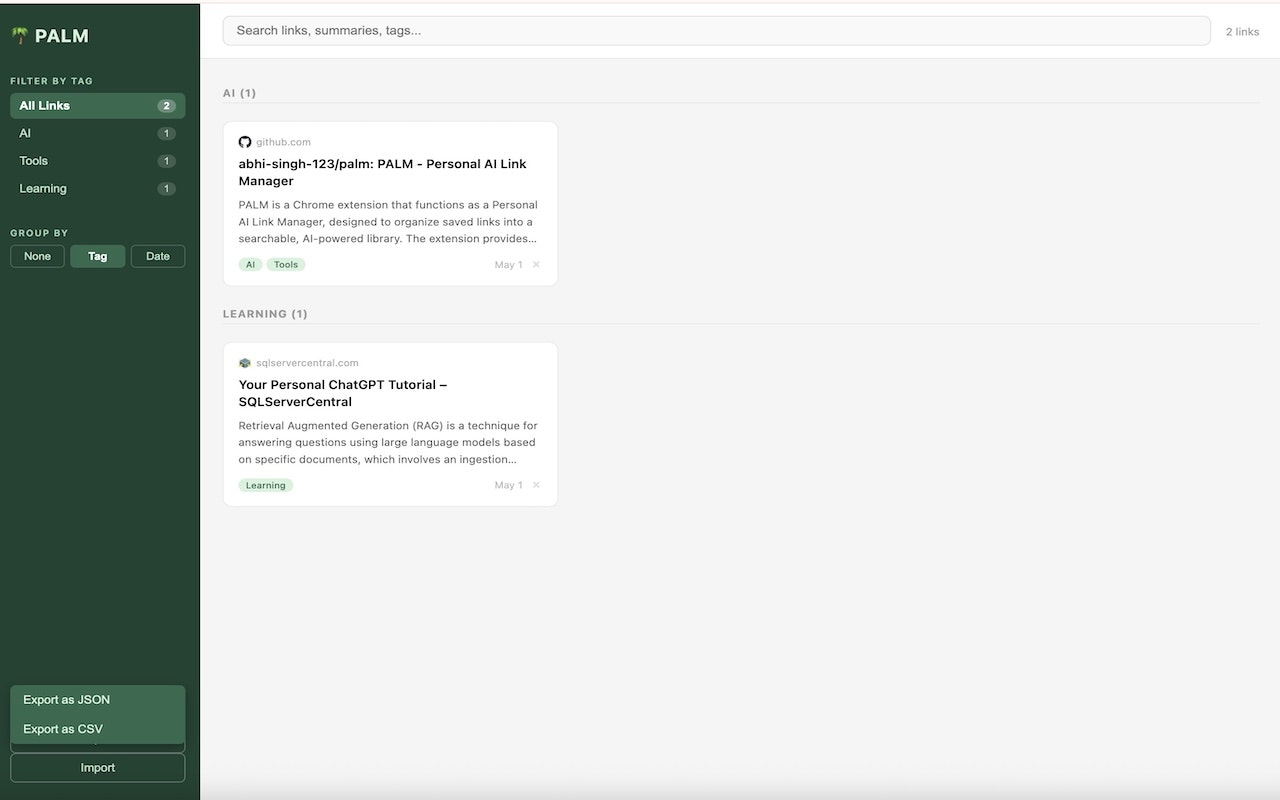The width and height of the screenshot is (1280, 800).
Task: Filter by the Learning tag in sidebar
Action: click(97, 189)
